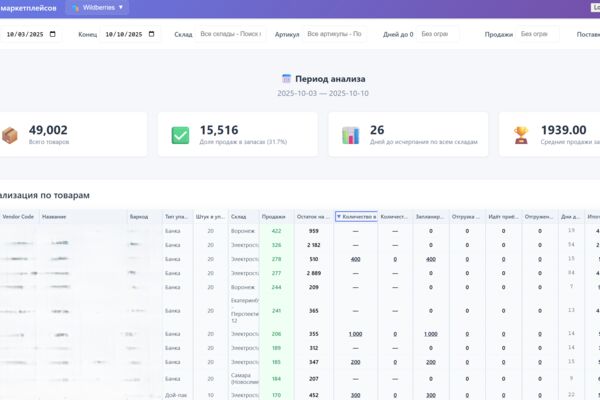Click underlined quantity 1,000 in Количество column

[x=355, y=334]
